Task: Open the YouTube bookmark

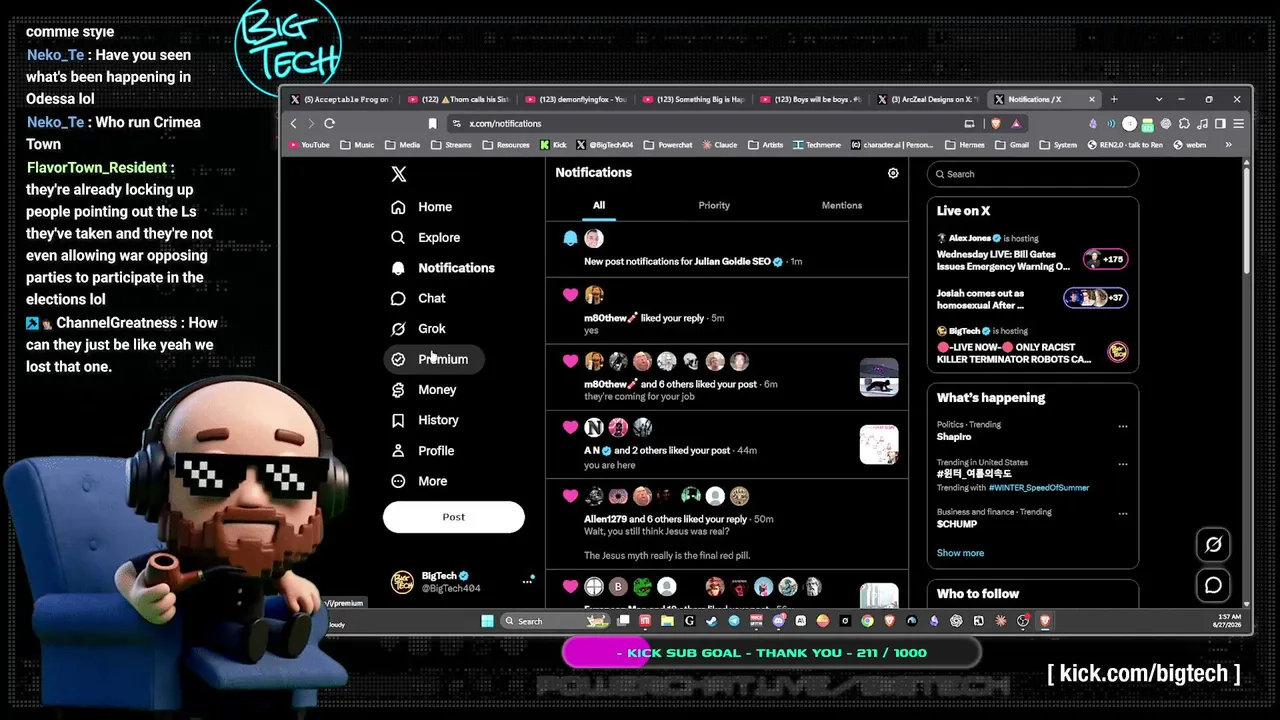Action: click(x=309, y=145)
